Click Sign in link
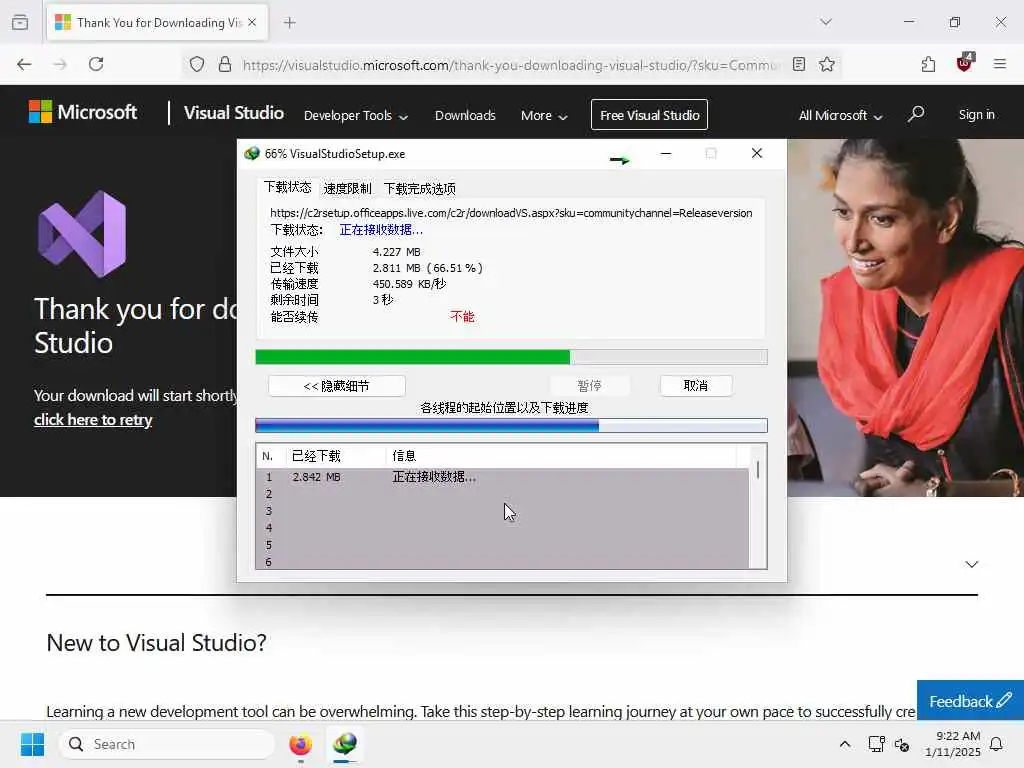1024x768 pixels. point(976,114)
